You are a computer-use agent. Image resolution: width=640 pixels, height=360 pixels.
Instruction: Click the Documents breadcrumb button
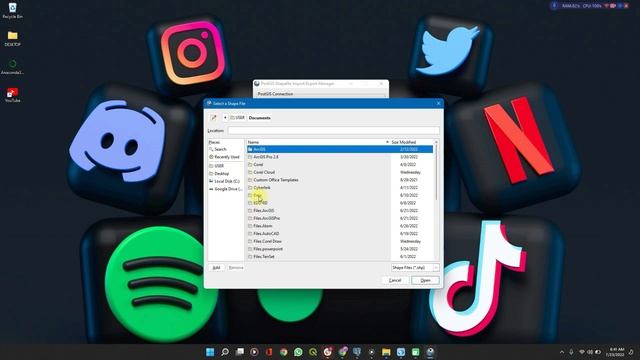(x=260, y=118)
